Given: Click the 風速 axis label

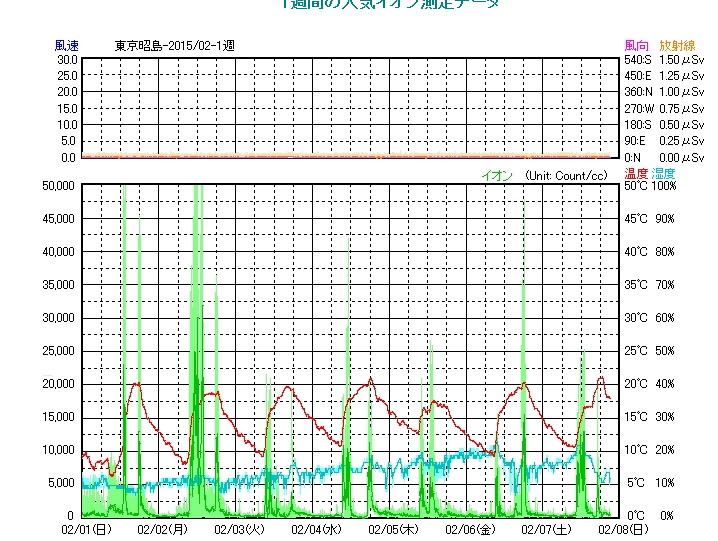Looking at the screenshot, I should (67, 45).
